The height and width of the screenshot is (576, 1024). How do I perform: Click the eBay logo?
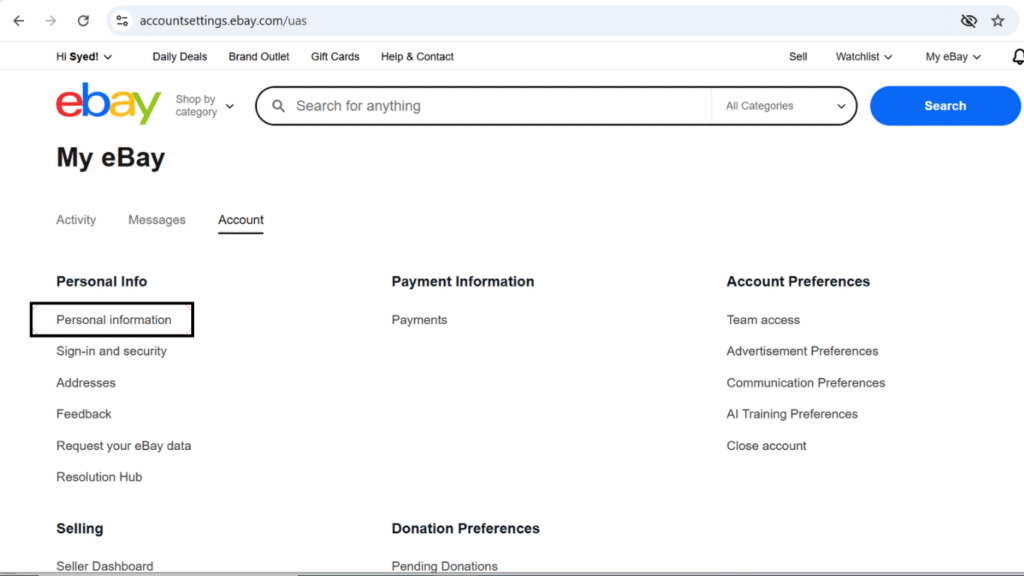107,104
